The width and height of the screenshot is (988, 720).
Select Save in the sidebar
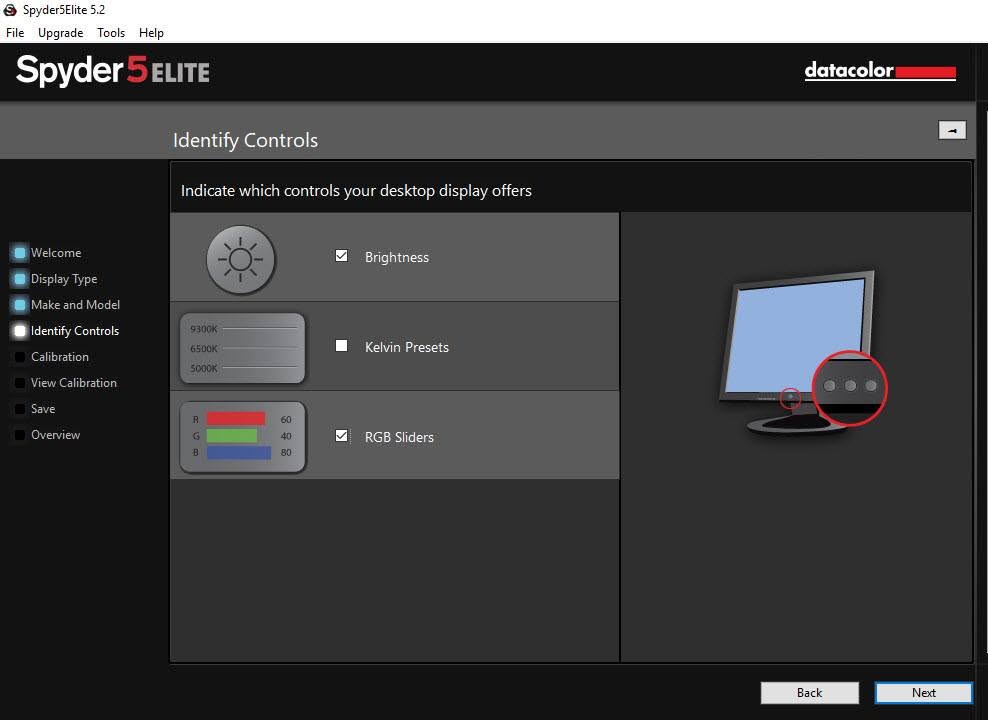pyautogui.click(x=43, y=409)
